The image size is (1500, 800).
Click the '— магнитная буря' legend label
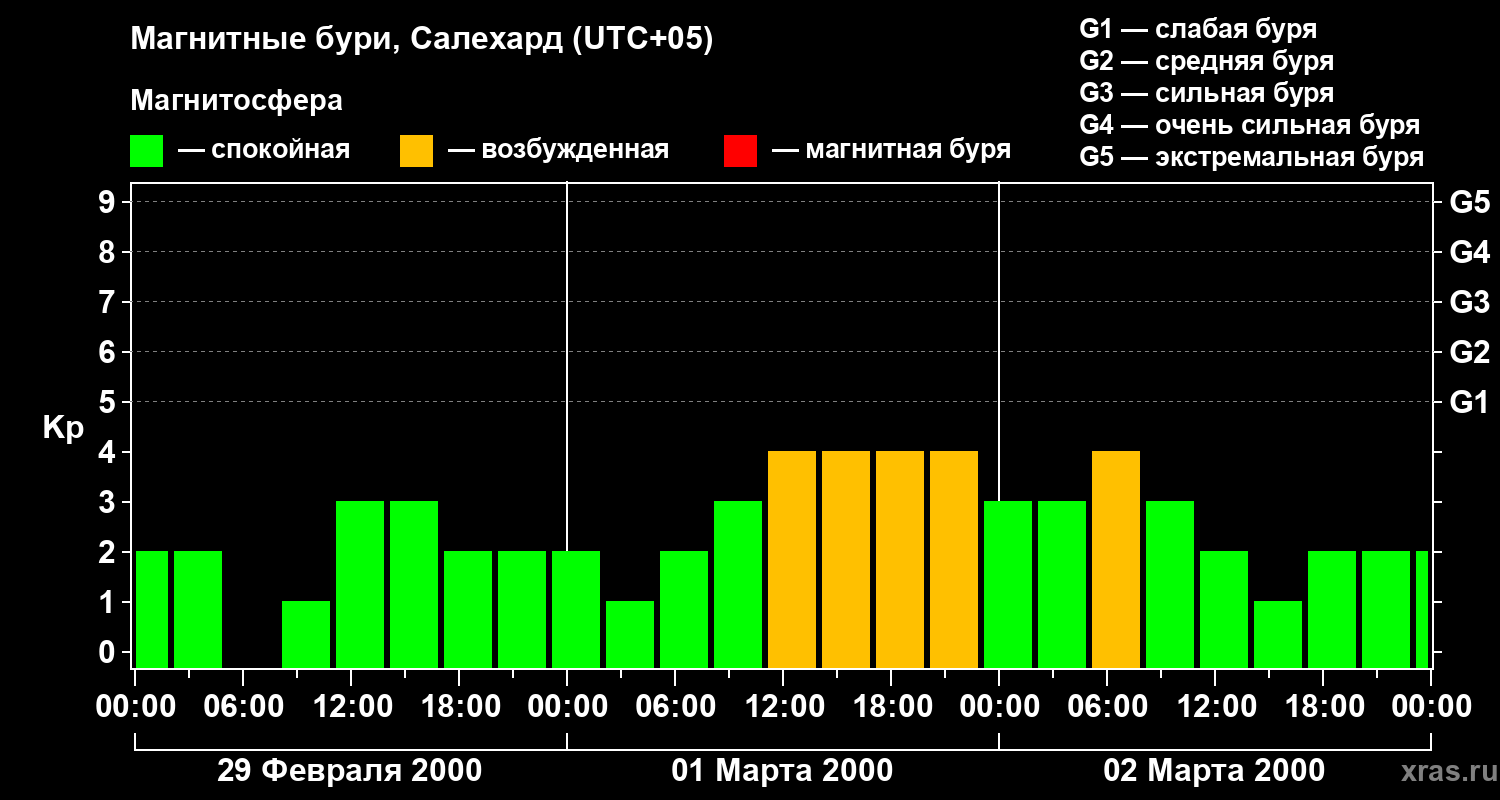click(x=891, y=150)
